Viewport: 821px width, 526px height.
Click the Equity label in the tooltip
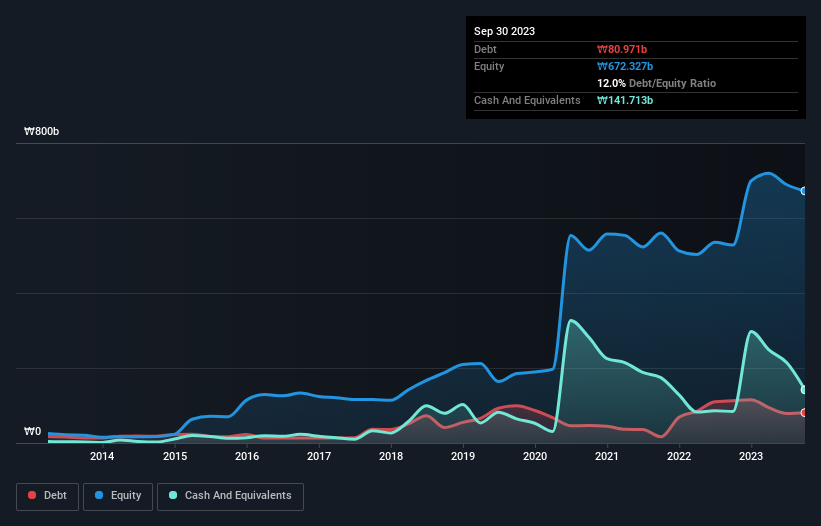point(489,66)
